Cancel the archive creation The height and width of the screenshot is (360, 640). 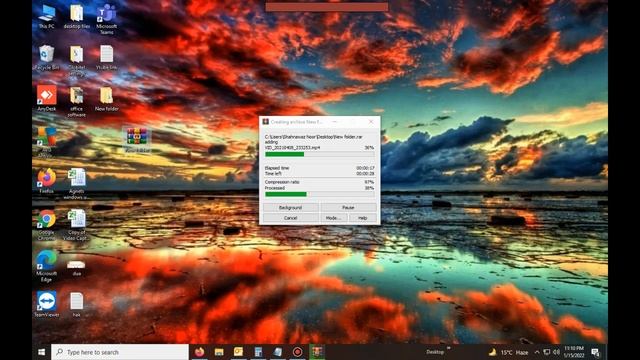(290, 218)
